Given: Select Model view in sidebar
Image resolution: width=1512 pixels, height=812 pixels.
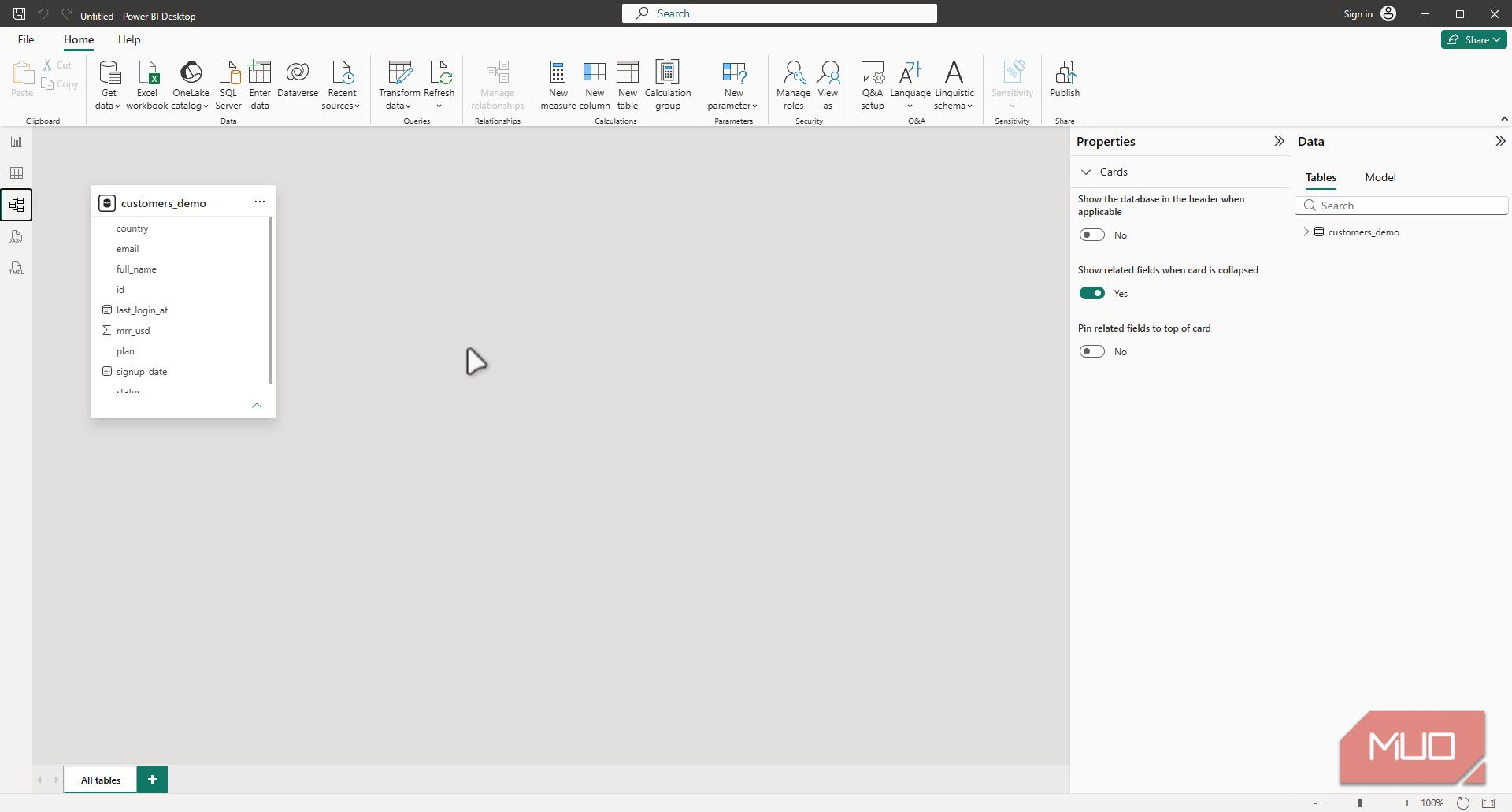Looking at the screenshot, I should [x=17, y=205].
